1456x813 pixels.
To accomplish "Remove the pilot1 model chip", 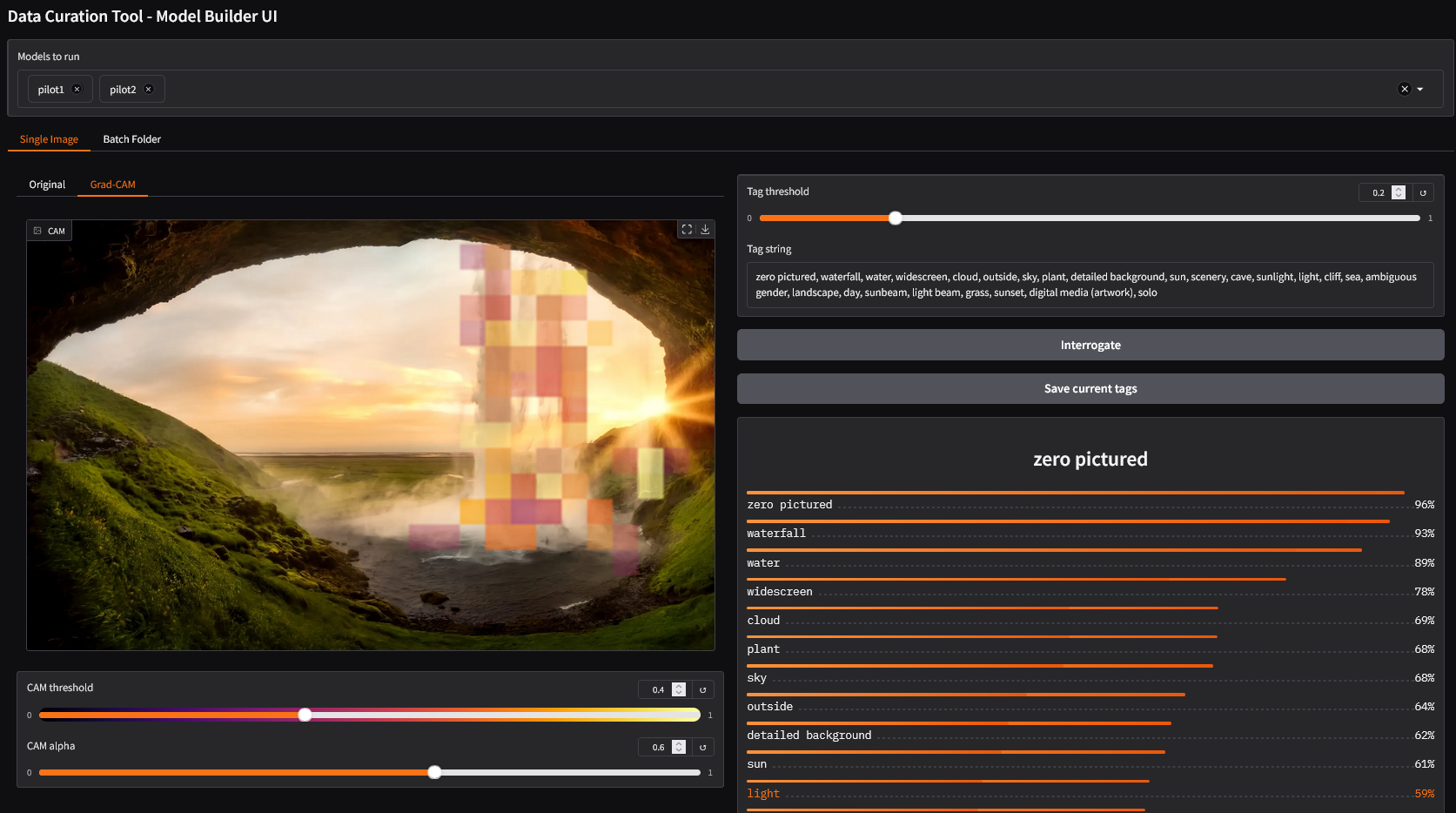I will click(77, 88).
